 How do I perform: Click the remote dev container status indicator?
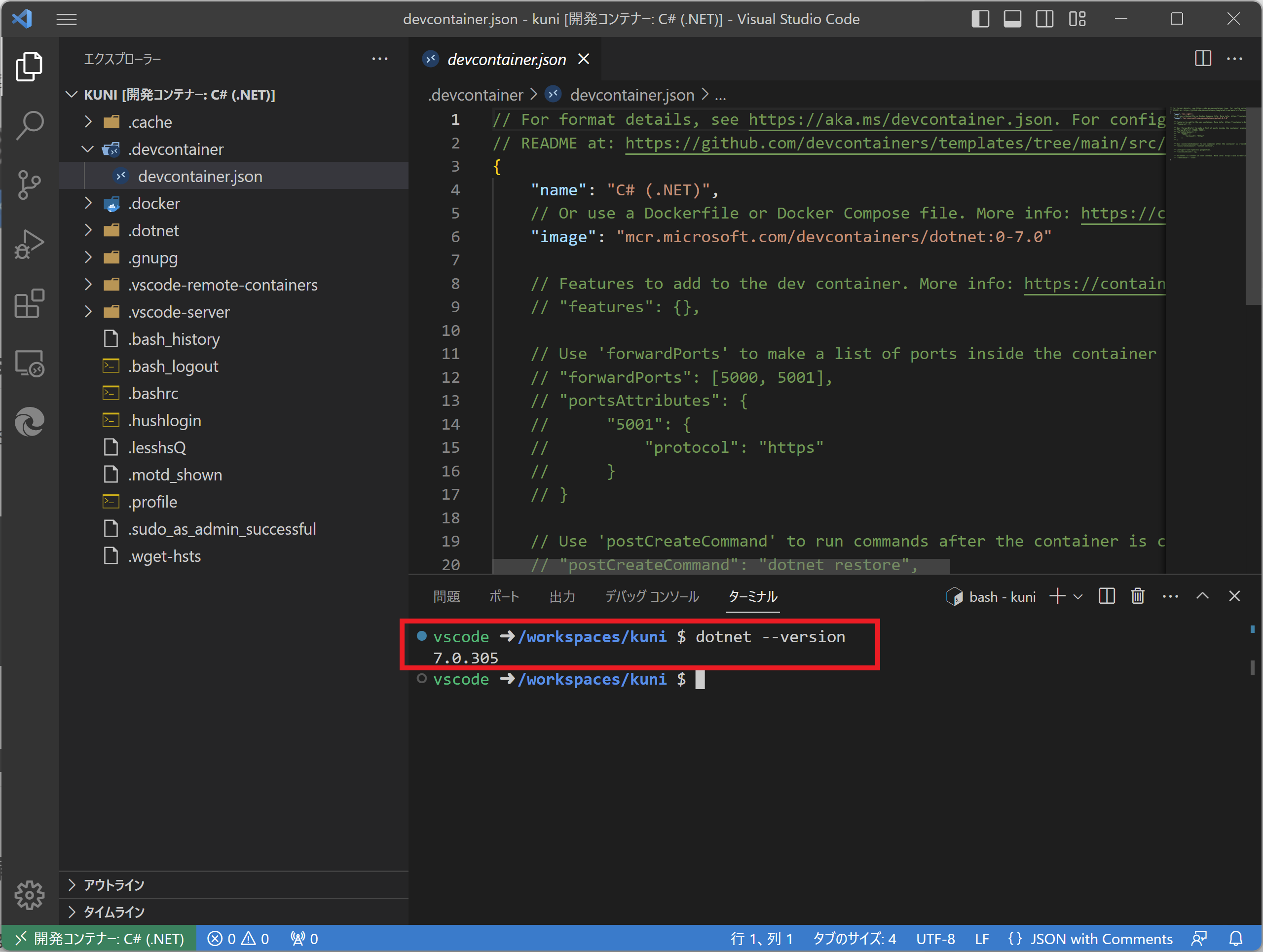99,939
